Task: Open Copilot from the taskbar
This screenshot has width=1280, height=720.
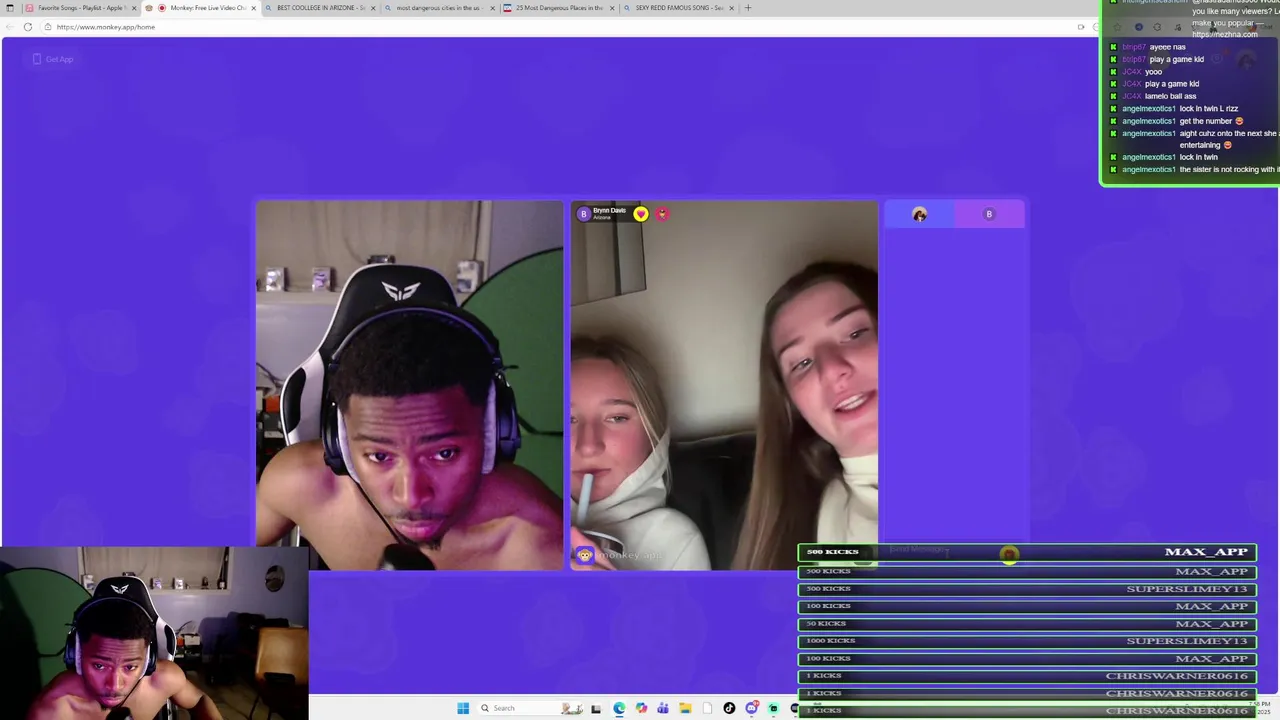Action: 641,708
